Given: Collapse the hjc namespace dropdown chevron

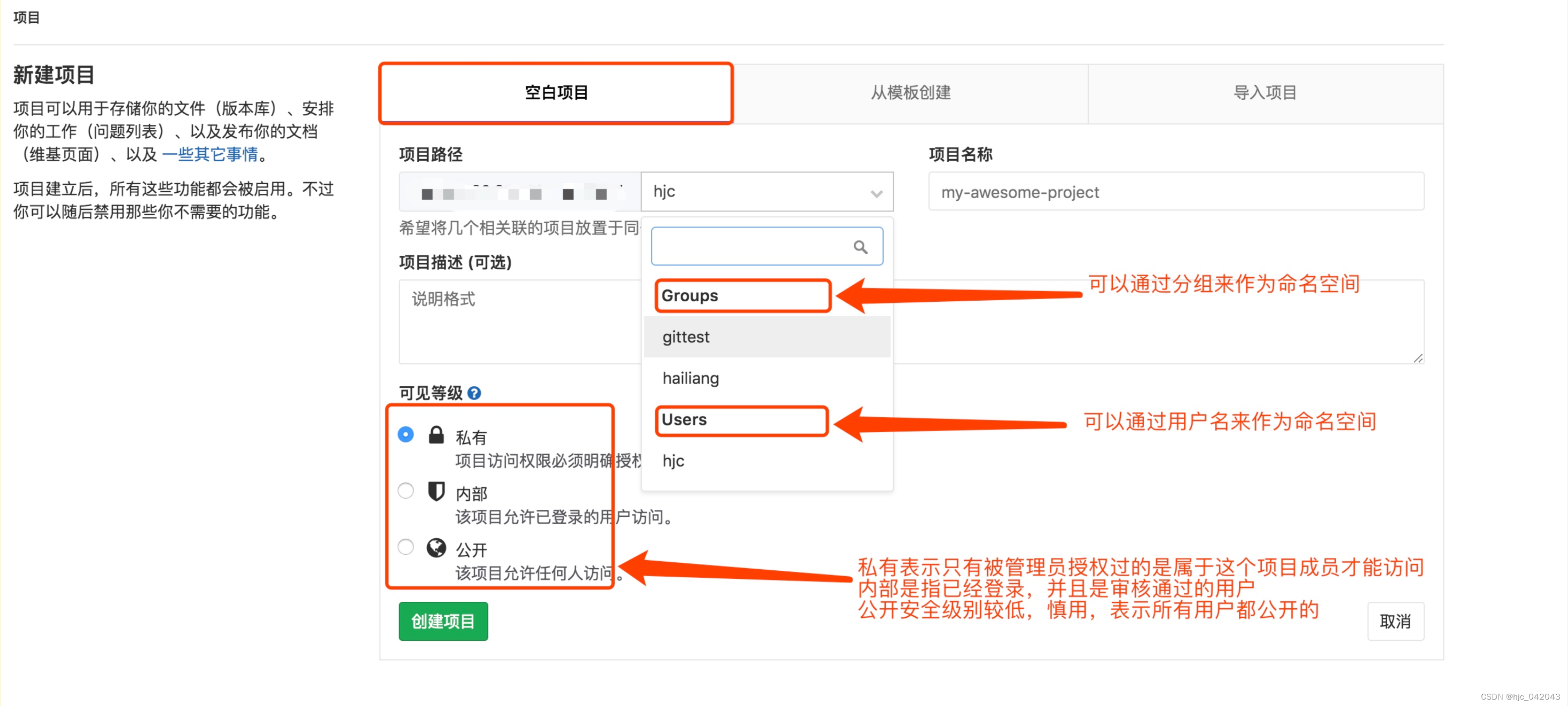Looking at the screenshot, I should (876, 193).
